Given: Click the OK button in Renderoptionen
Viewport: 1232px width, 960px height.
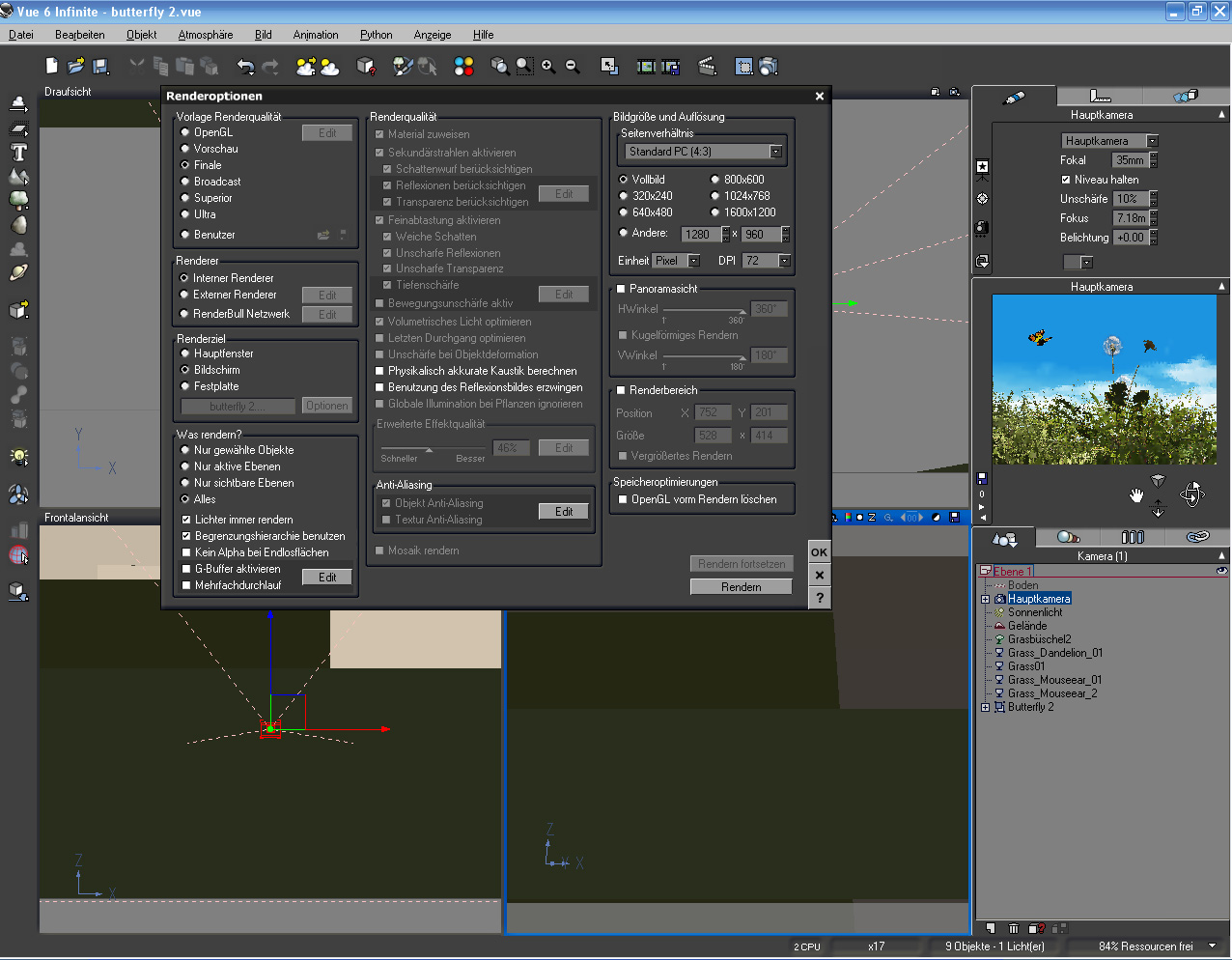Looking at the screenshot, I should [x=819, y=552].
